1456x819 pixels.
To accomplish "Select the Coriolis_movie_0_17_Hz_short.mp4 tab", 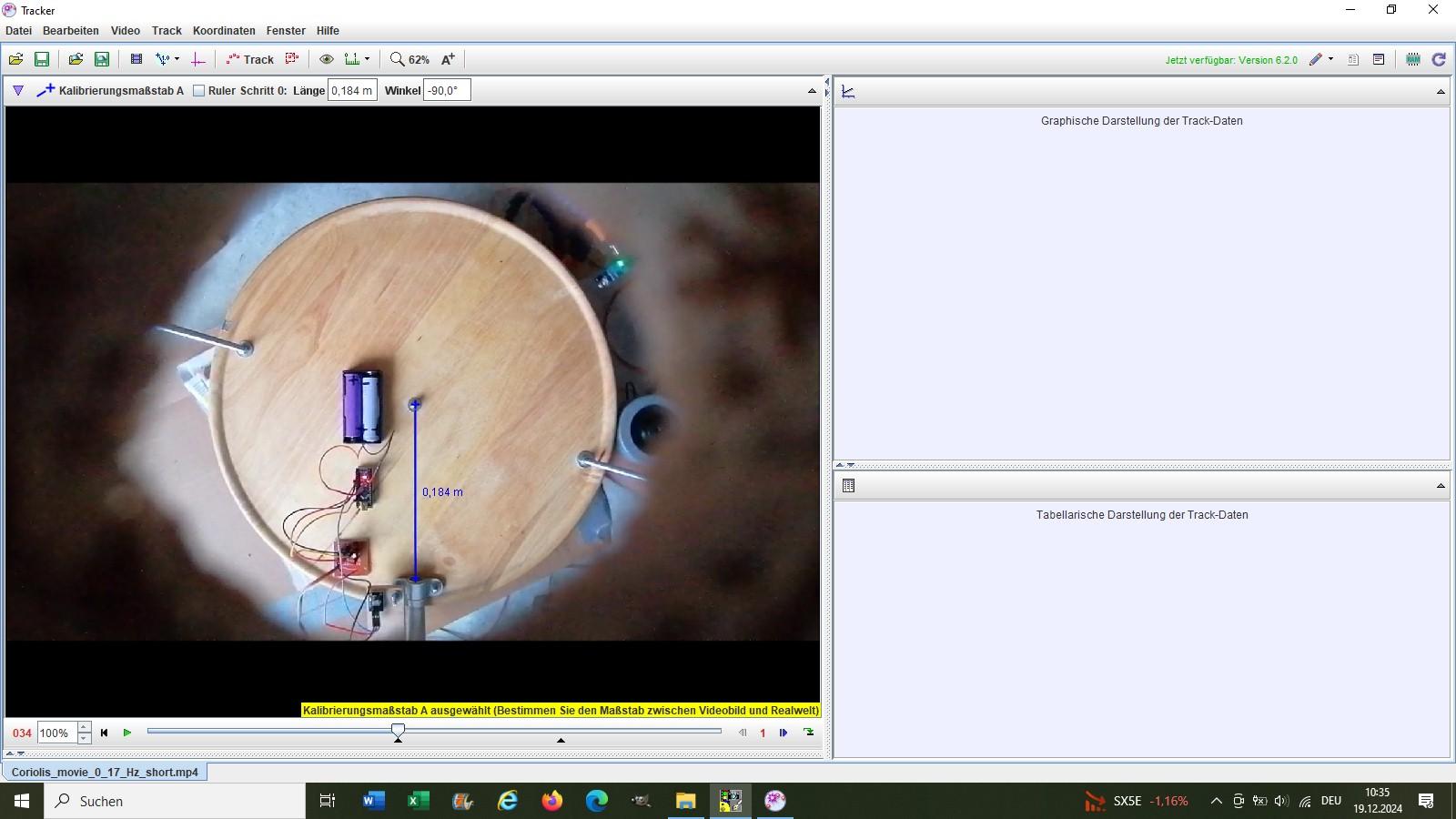I will (105, 772).
